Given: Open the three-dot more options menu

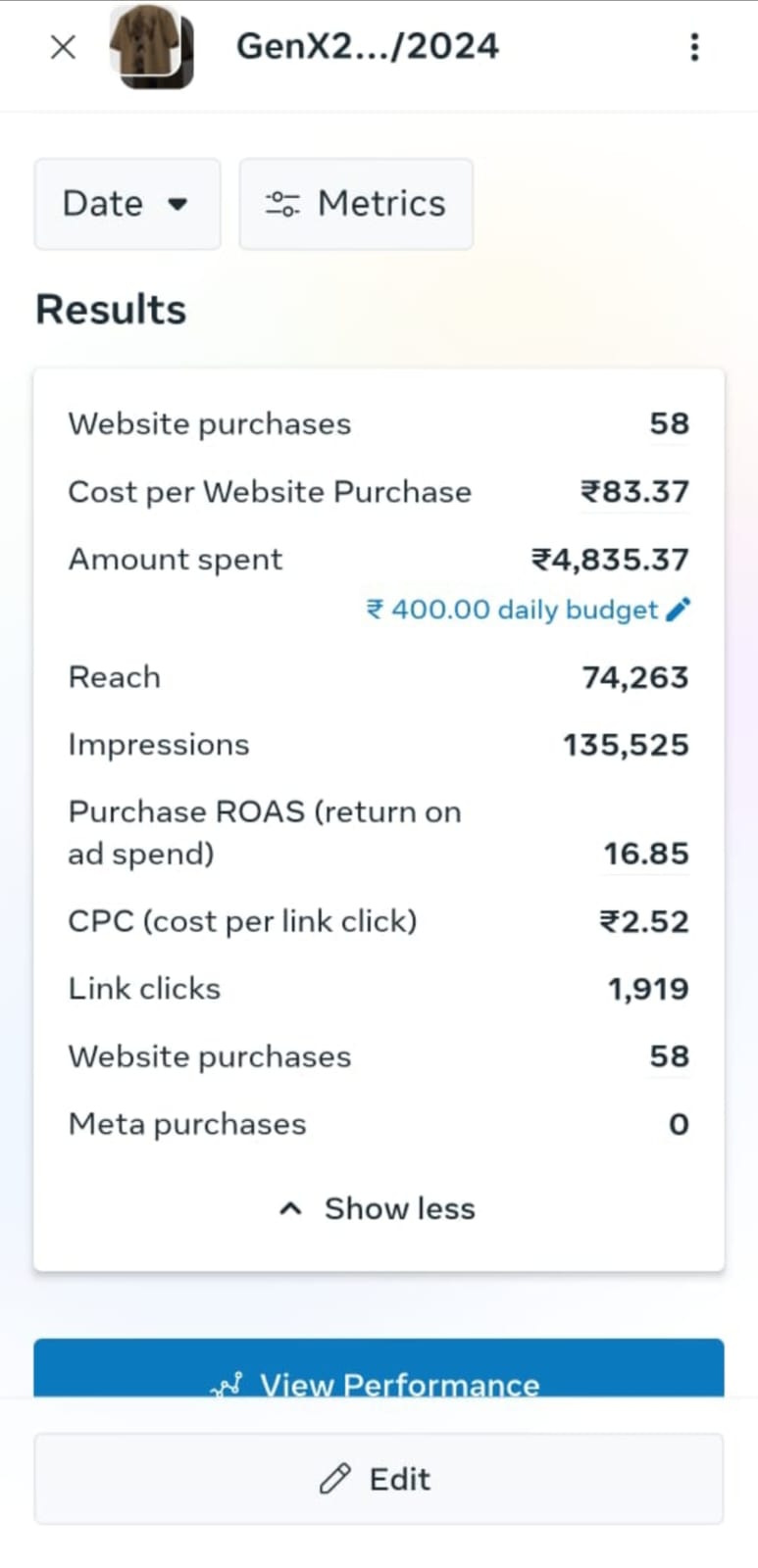Looking at the screenshot, I should pos(694,47).
